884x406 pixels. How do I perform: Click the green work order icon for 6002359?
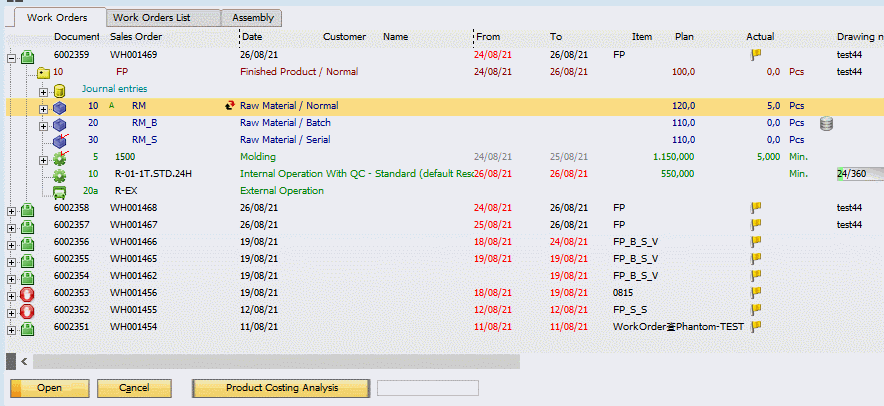pos(28,57)
